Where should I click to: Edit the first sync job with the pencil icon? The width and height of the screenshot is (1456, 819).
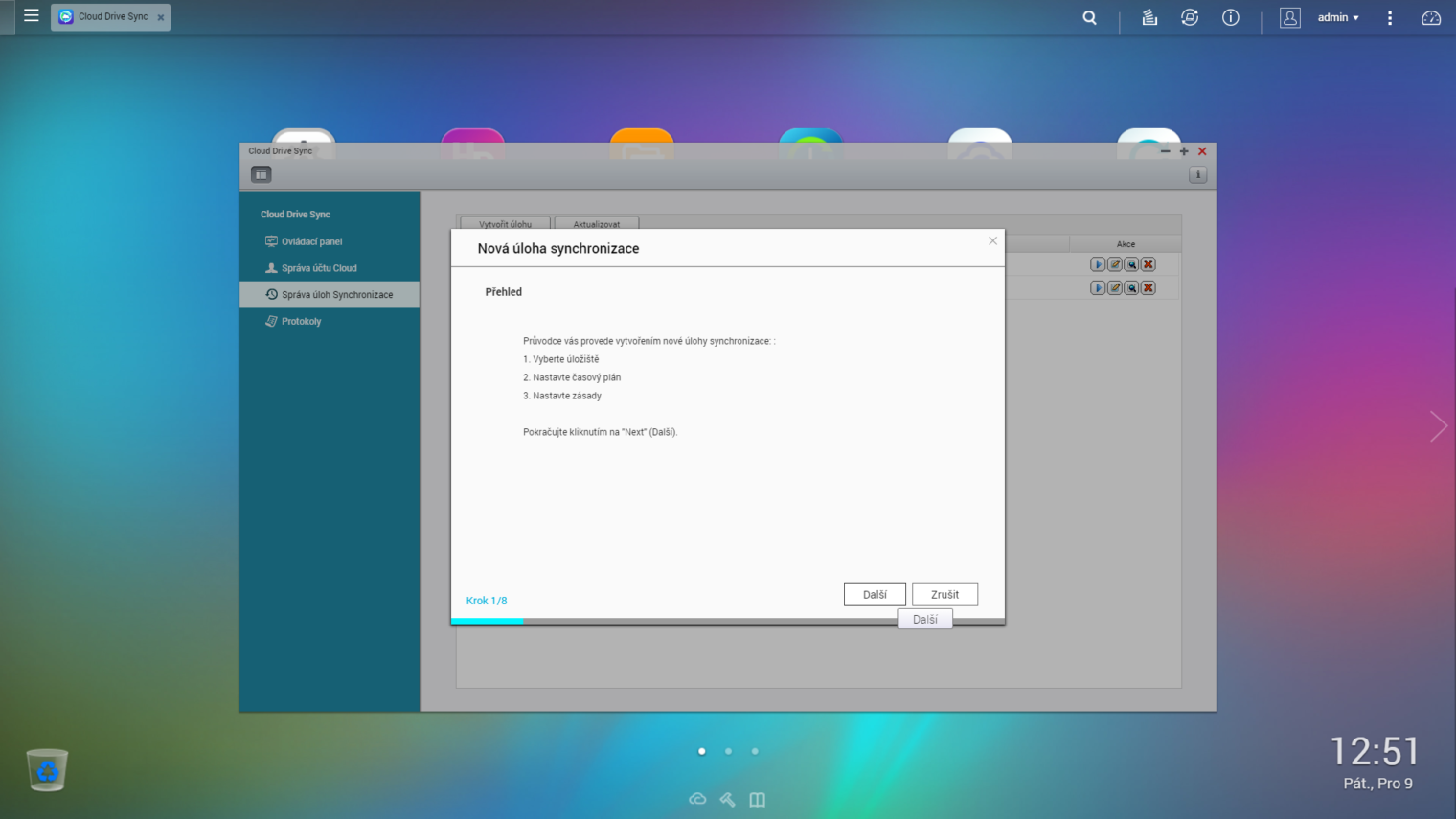coord(1115,264)
